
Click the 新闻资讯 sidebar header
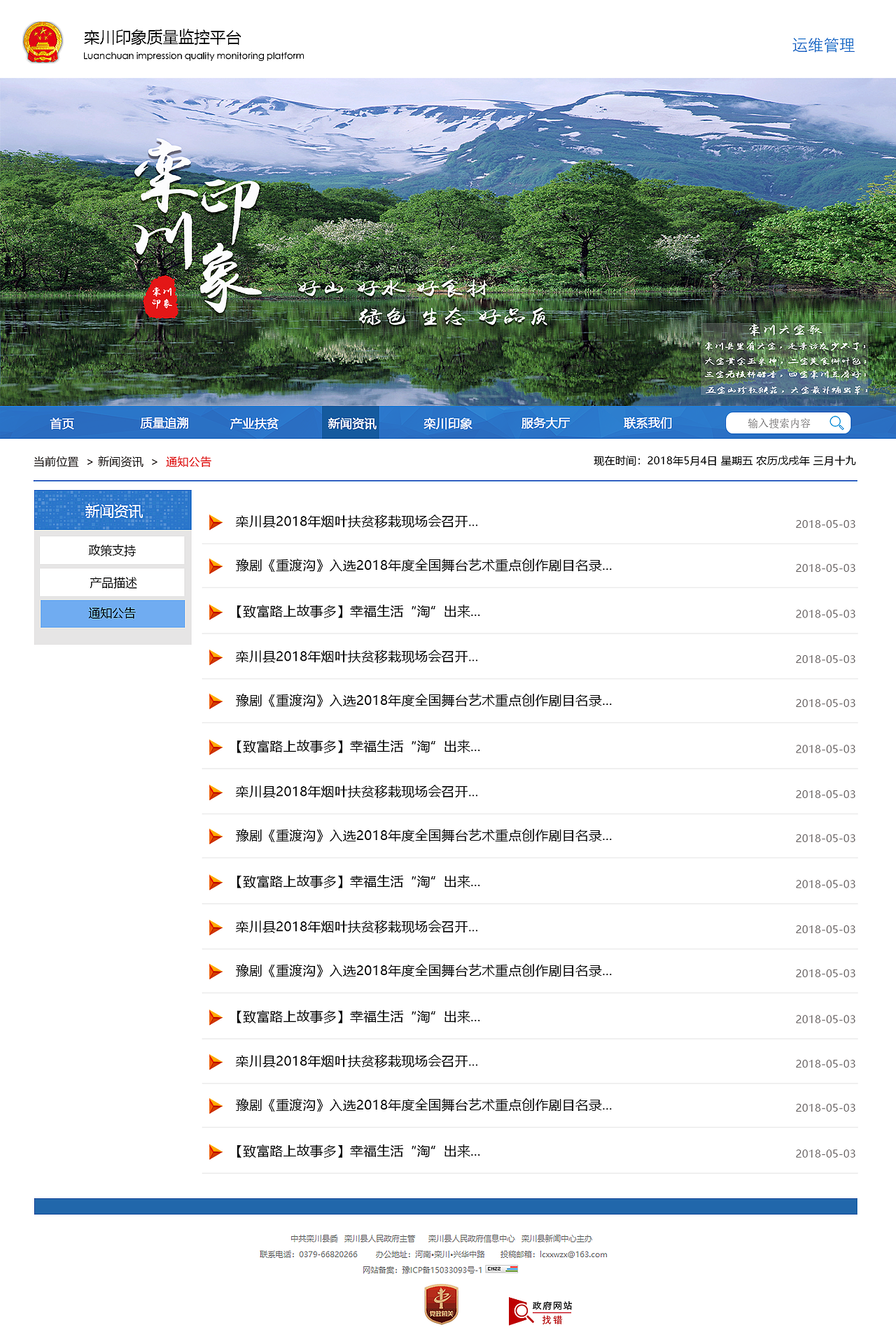113,510
